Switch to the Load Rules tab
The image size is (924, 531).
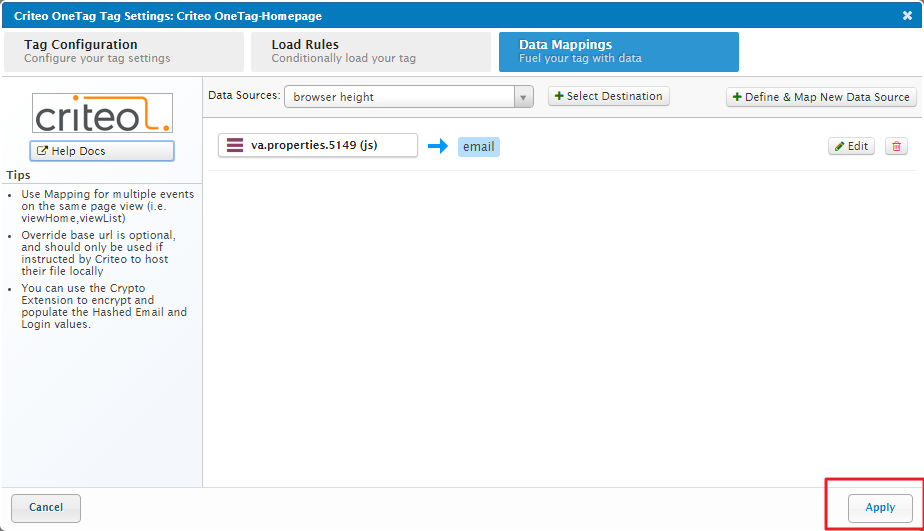point(371,52)
